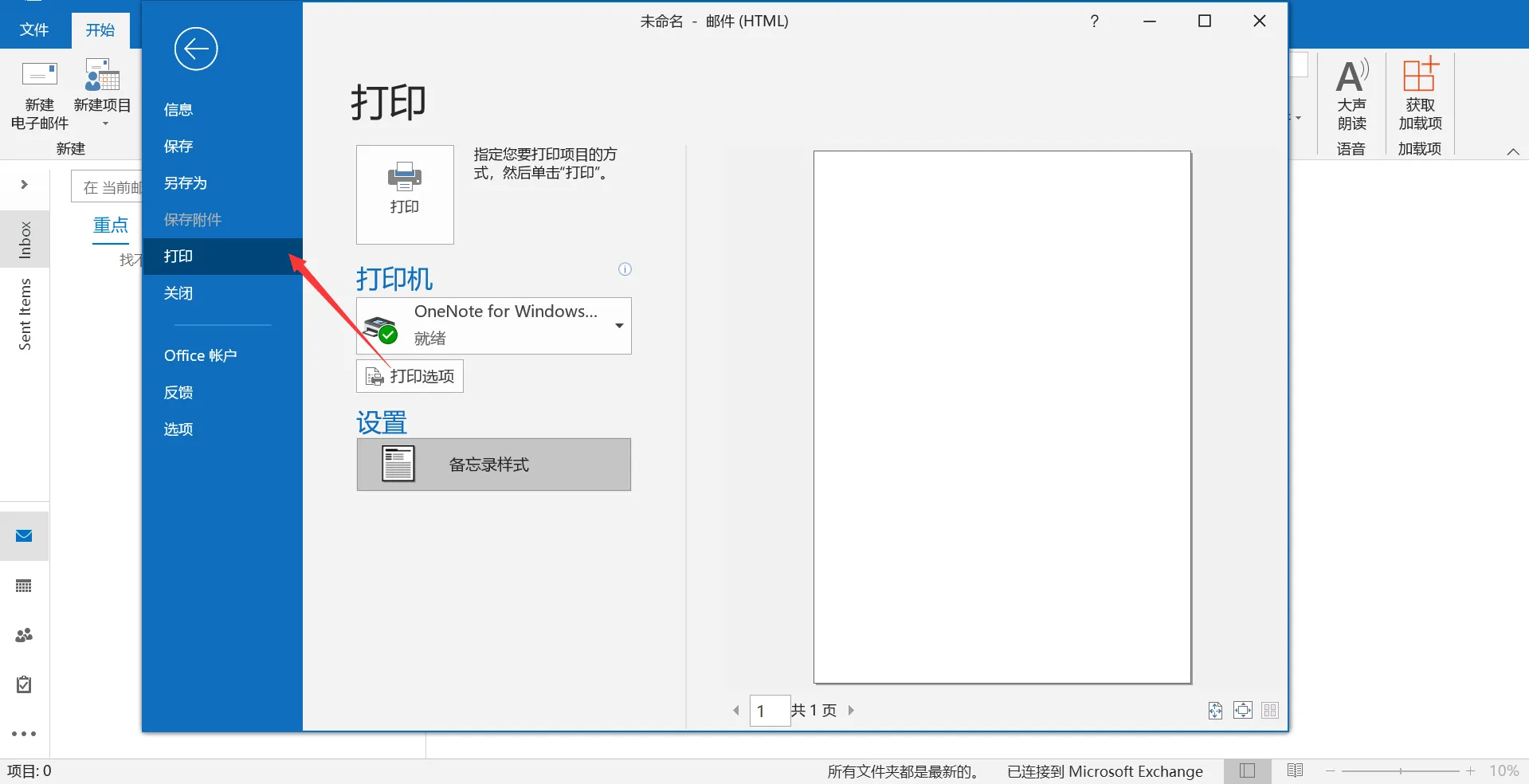1529x784 pixels.
Task: Go to the previous preview page
Action: [736, 710]
